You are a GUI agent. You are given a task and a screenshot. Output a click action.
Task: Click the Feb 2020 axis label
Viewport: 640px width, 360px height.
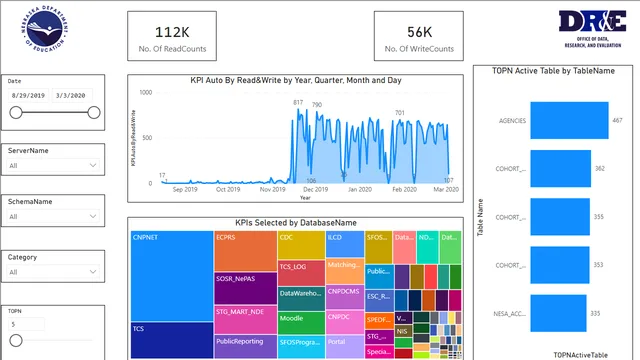(404, 189)
